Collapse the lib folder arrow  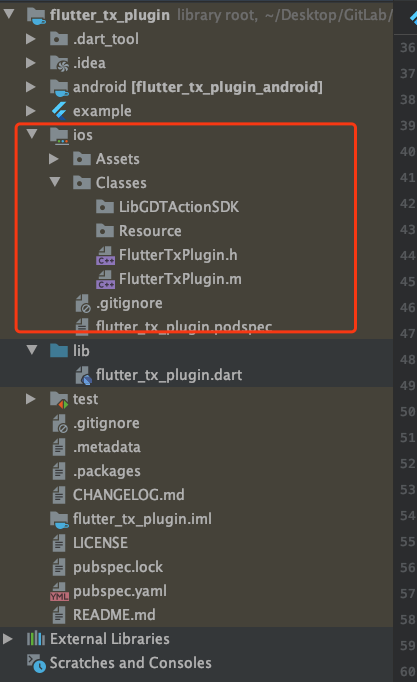click(32, 349)
